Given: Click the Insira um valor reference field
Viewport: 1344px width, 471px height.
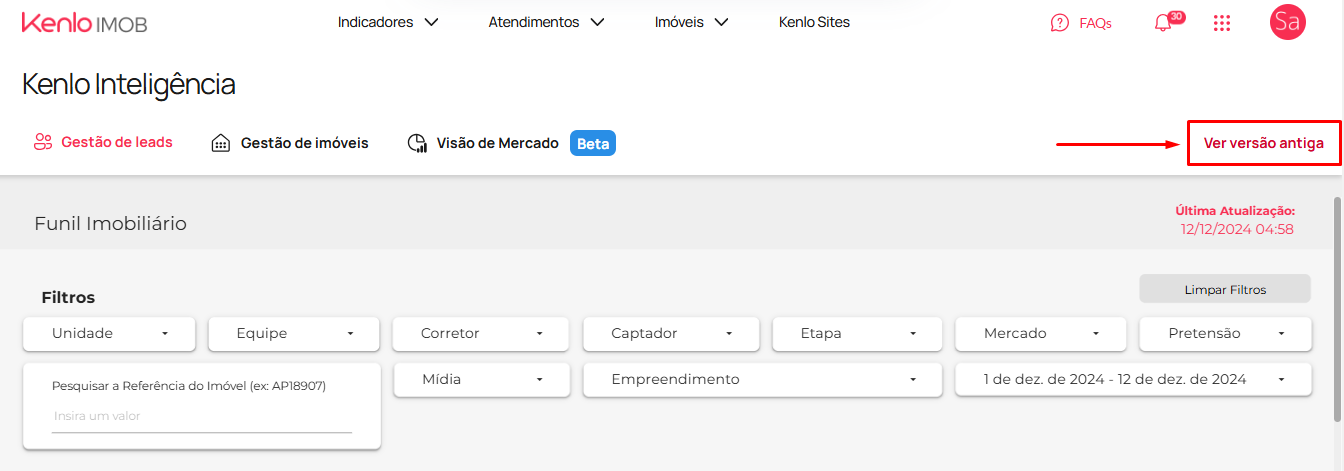Looking at the screenshot, I should click(202, 416).
